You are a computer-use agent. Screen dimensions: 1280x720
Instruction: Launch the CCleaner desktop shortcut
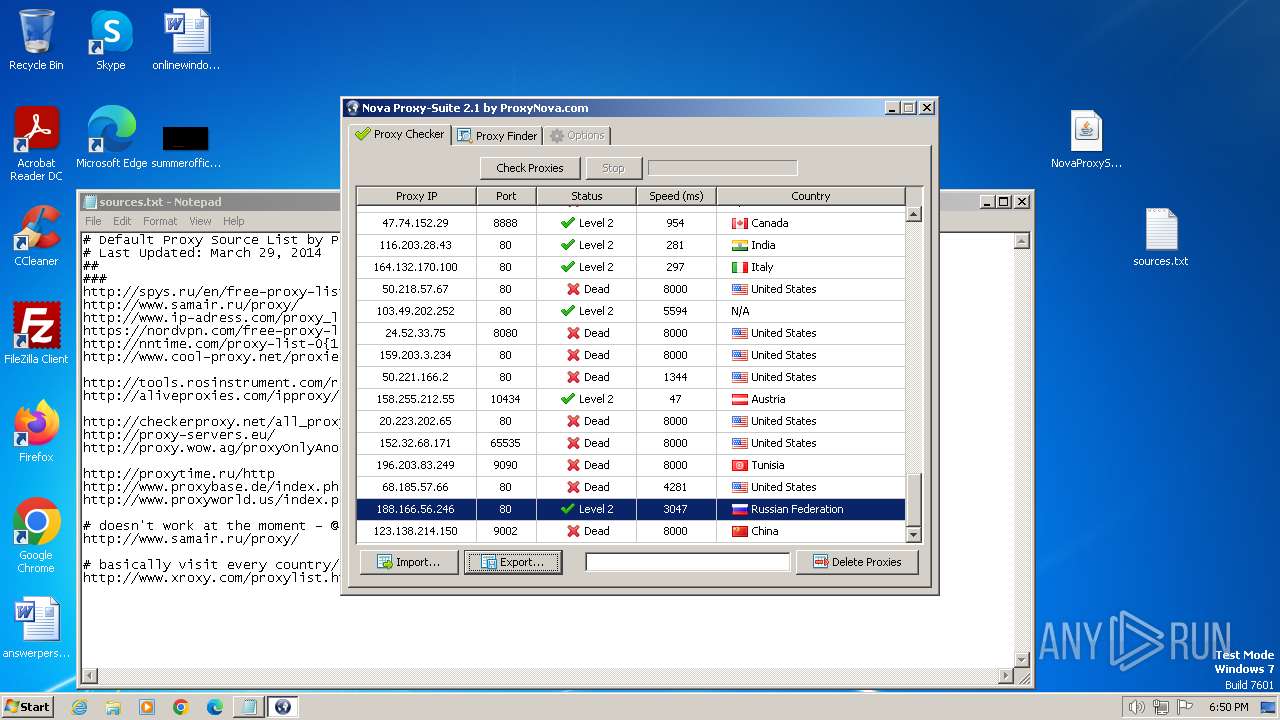[x=36, y=236]
